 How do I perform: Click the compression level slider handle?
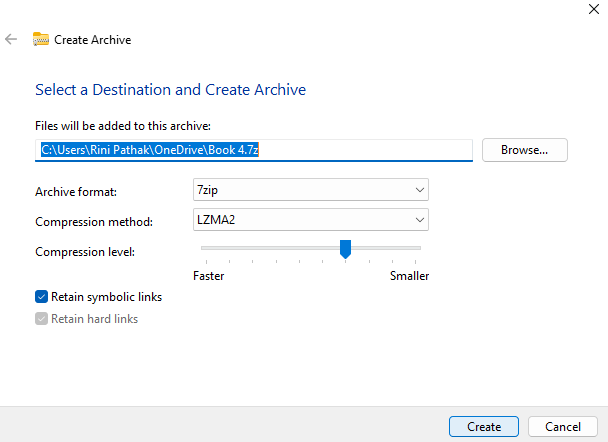click(345, 248)
